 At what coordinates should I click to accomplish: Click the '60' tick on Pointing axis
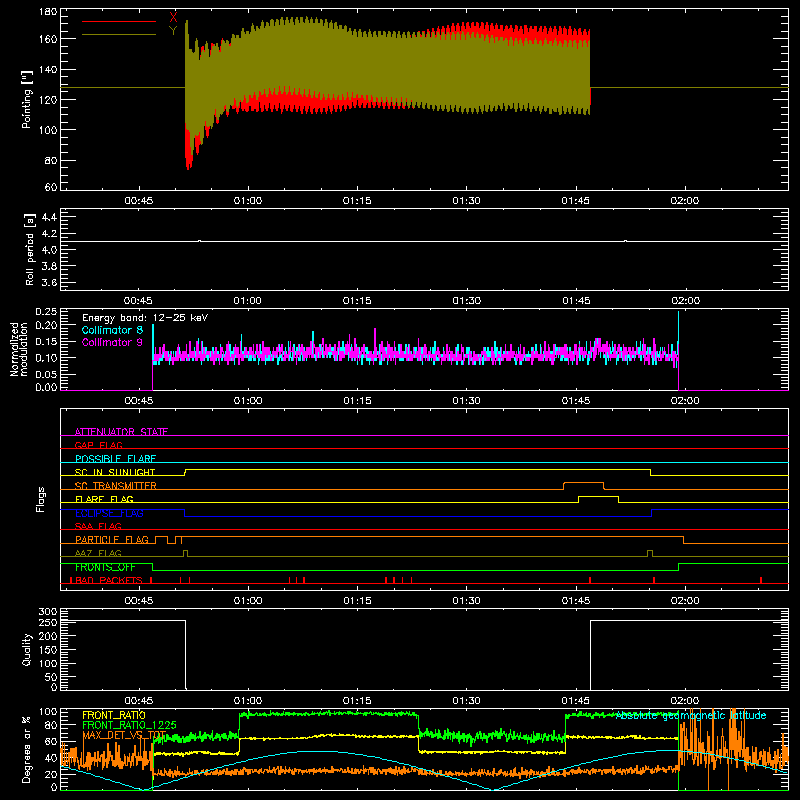pyautogui.click(x=51, y=187)
